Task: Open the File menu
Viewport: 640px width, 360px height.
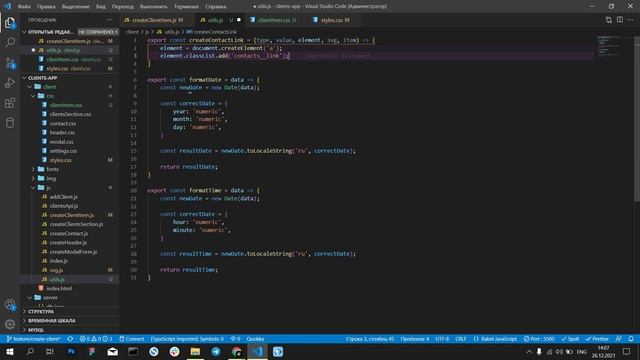Action: pos(24,6)
